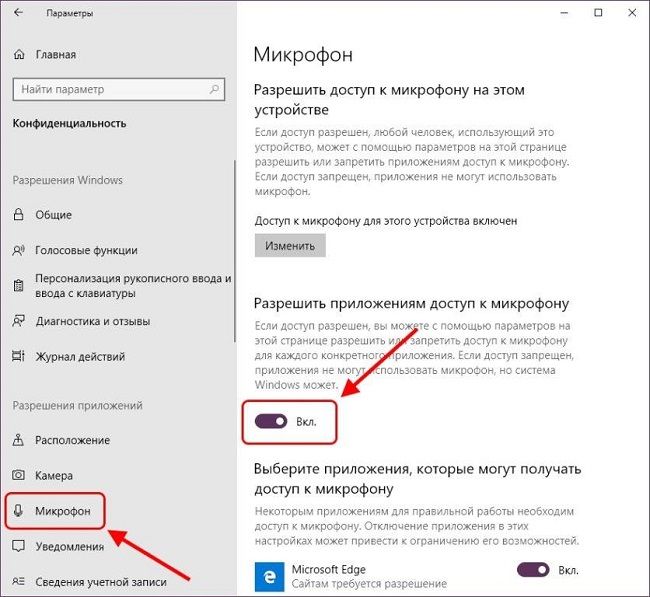This screenshot has height=597, width=650.
Task: Click the Расположение location icon
Action: coord(18,439)
